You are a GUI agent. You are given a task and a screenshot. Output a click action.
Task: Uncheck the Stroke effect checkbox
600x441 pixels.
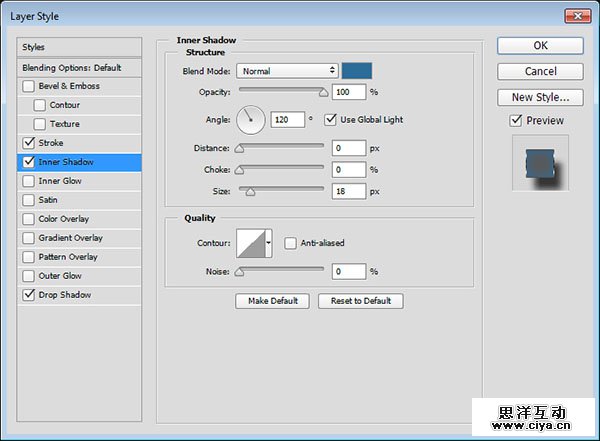point(27,143)
